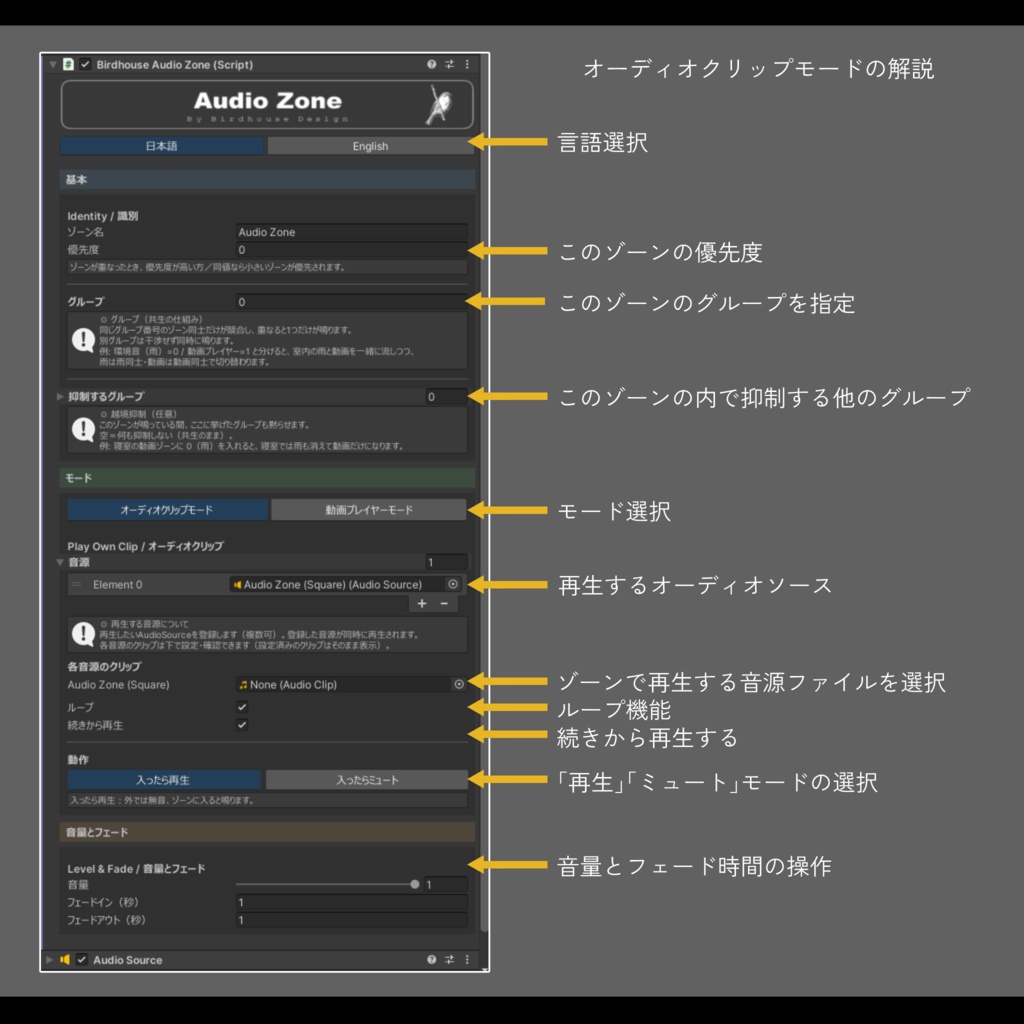Expand the Audio Source component
1024x1024 pixels.
click(50, 959)
